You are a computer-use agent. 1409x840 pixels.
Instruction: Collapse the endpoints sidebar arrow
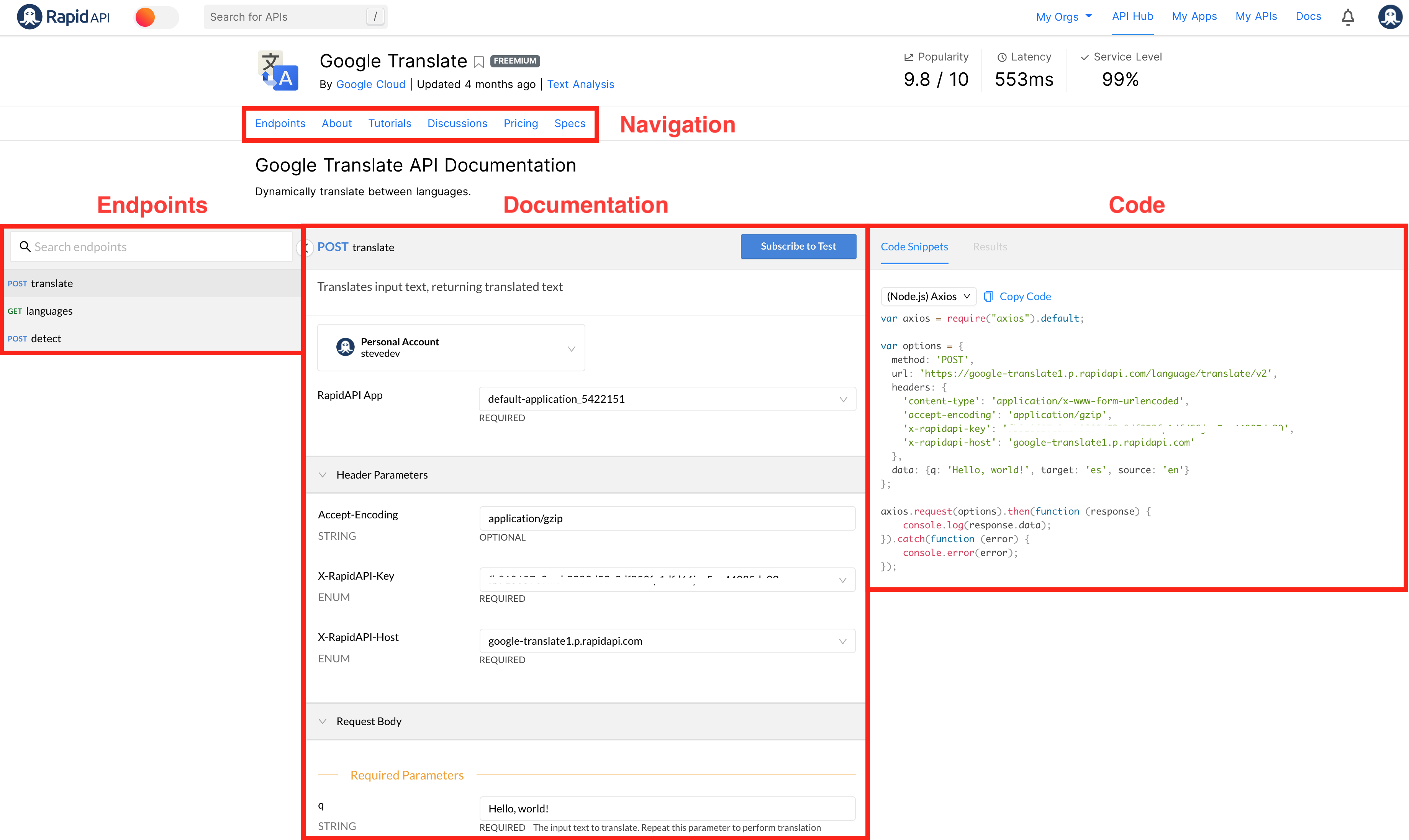tap(305, 247)
